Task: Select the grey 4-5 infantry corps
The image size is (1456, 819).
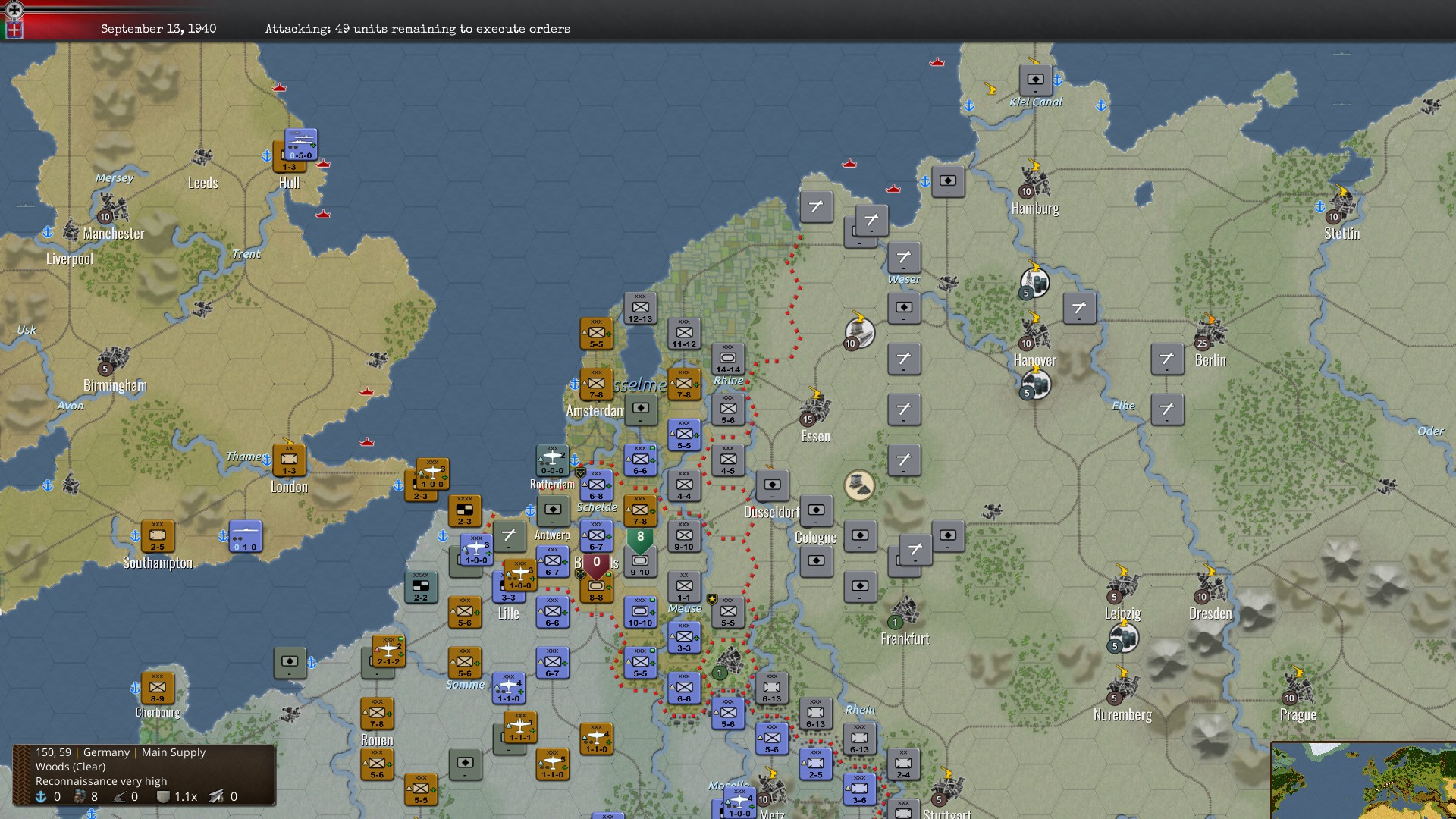Action: pyautogui.click(x=728, y=460)
